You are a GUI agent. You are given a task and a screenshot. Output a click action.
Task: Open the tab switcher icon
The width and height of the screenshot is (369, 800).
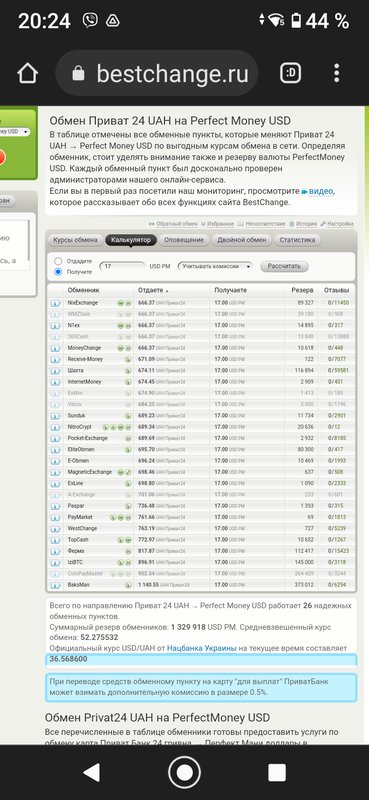(x=290, y=74)
